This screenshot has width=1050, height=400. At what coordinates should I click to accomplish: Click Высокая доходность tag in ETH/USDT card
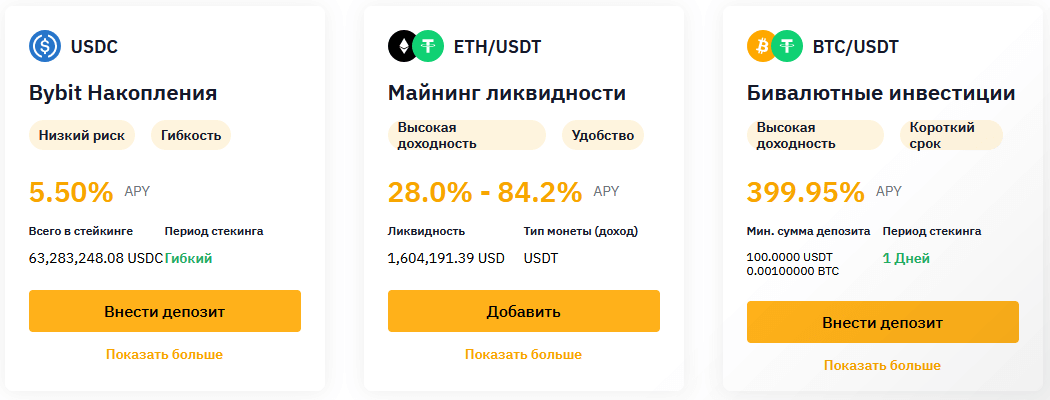point(466,135)
